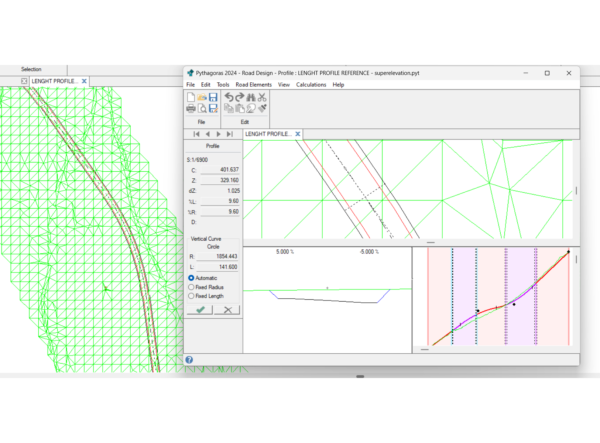Edit the C field value 401.637

220,169
